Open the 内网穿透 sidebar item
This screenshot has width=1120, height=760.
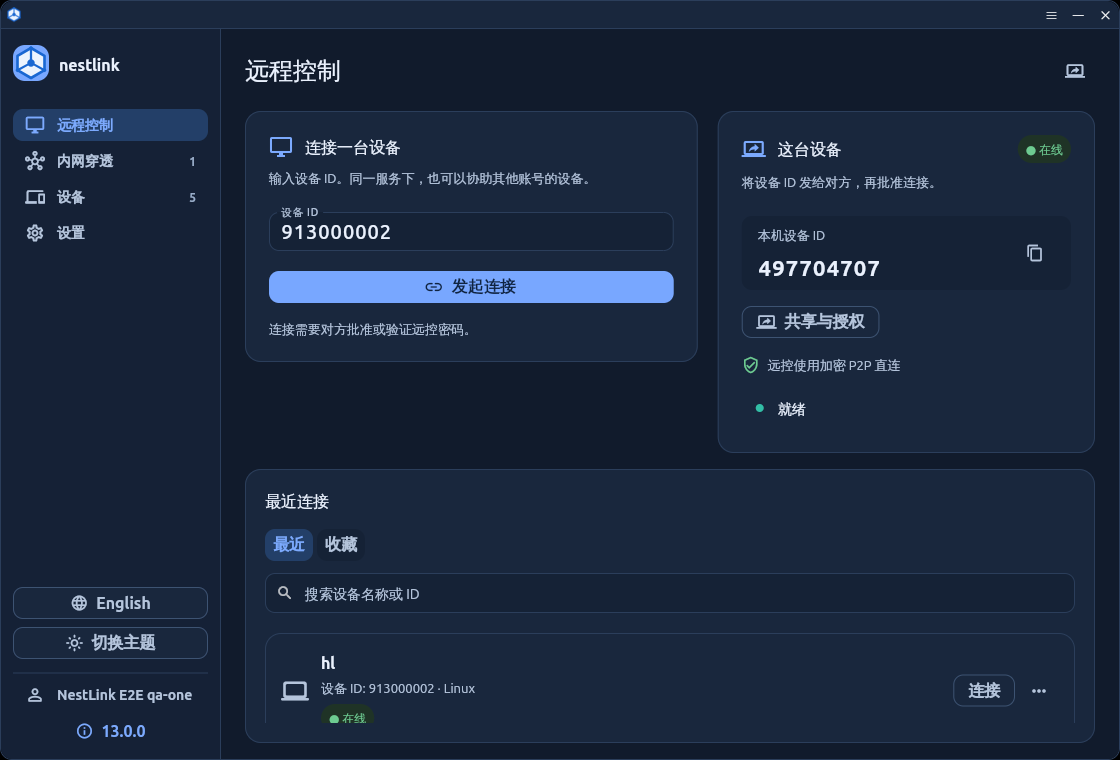(110, 161)
